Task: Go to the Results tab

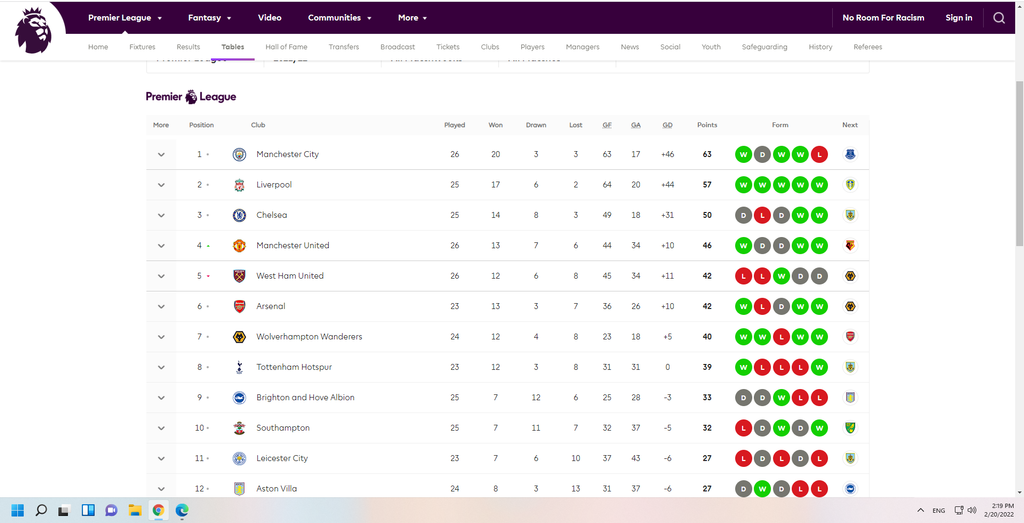Action: coord(188,47)
